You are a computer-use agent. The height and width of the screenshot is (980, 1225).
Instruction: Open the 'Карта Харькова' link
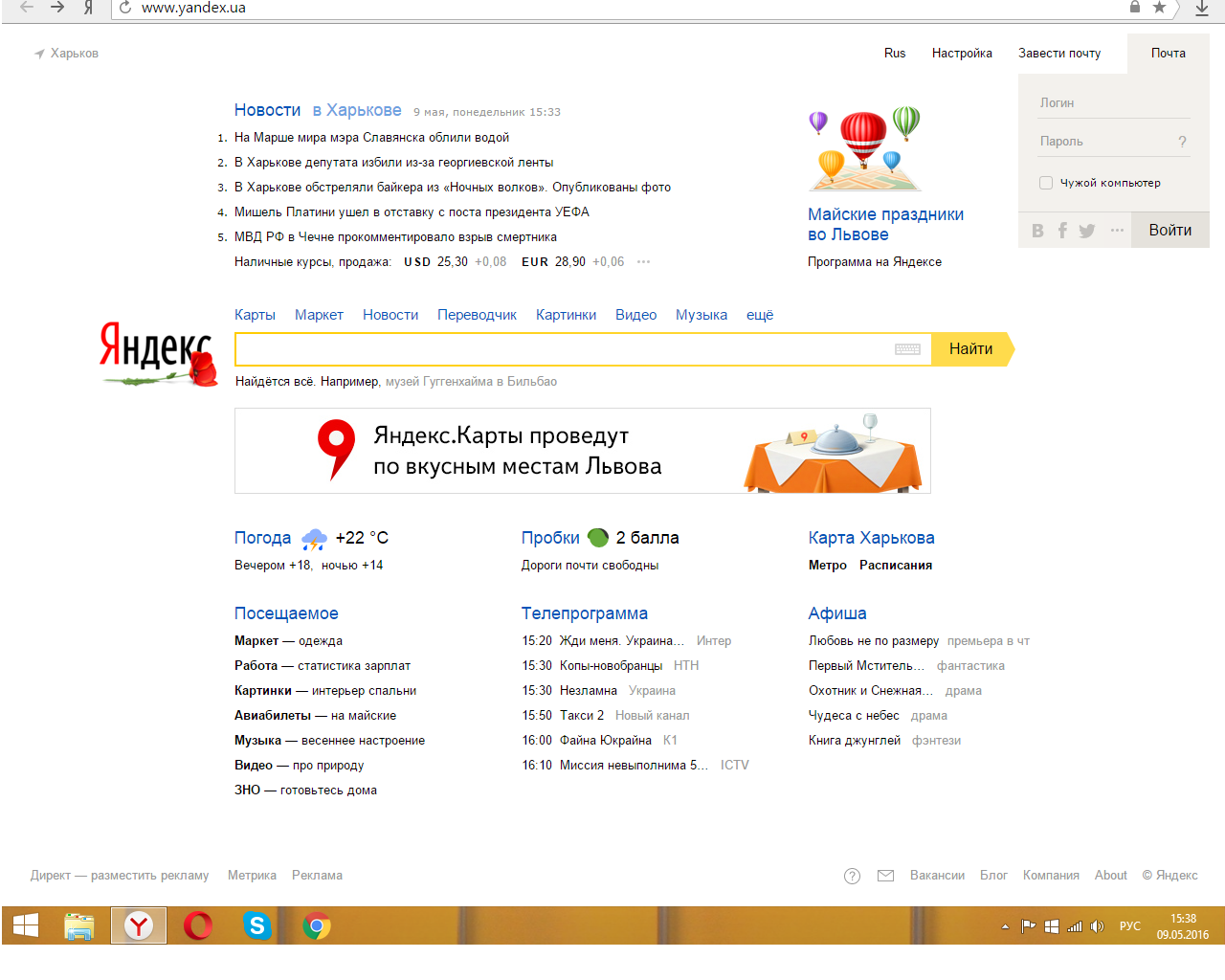(871, 538)
